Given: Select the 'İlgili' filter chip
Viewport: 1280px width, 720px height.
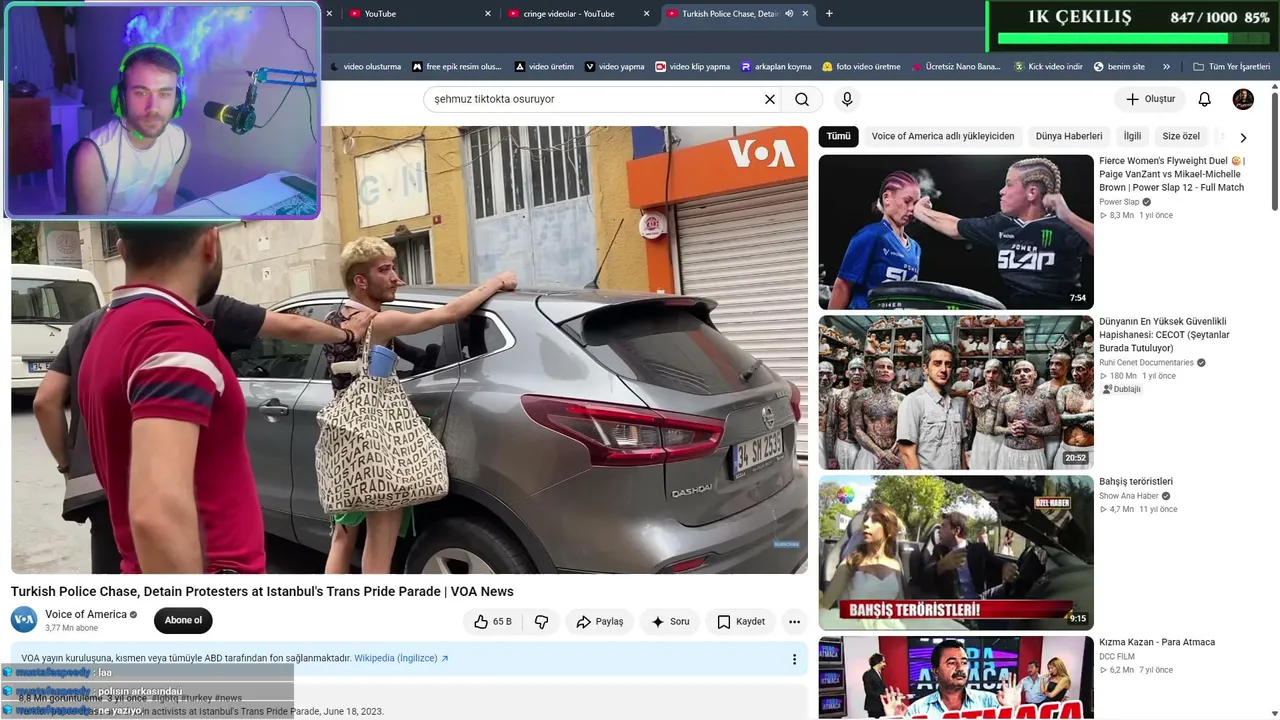Looking at the screenshot, I should [x=1132, y=136].
